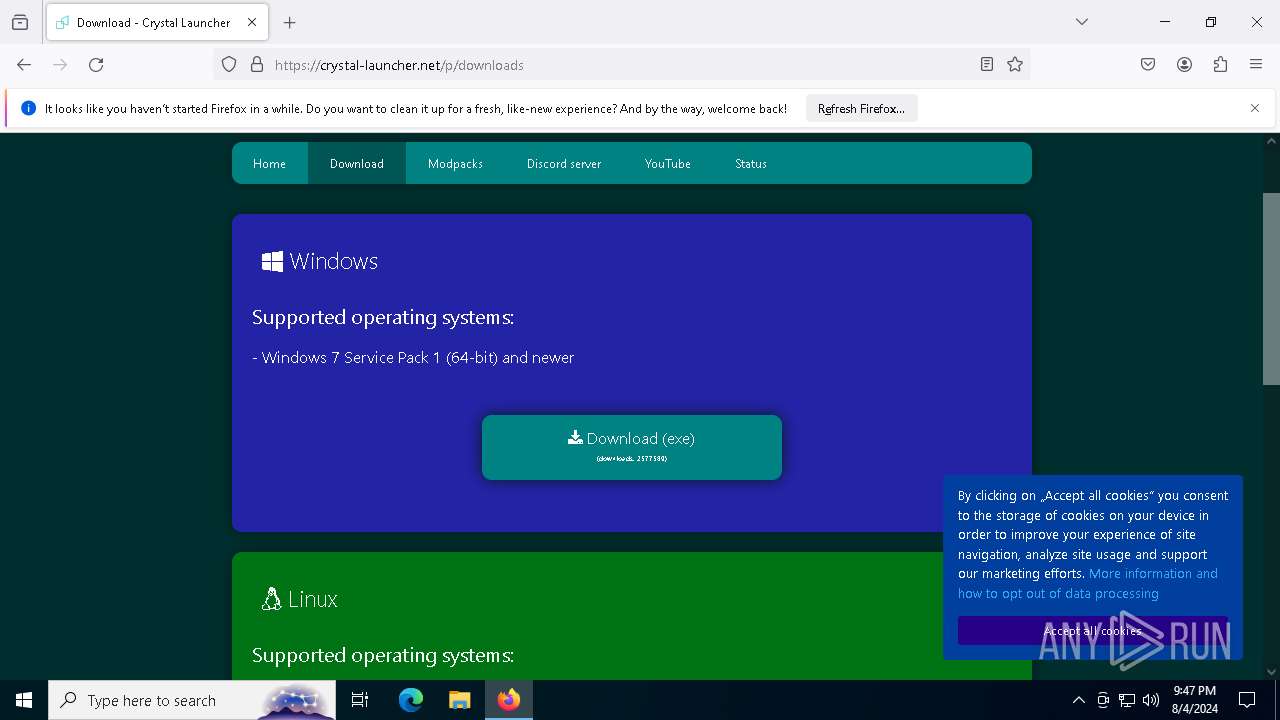Open the YouTube nav link
This screenshot has width=1280, height=720.
668,163
